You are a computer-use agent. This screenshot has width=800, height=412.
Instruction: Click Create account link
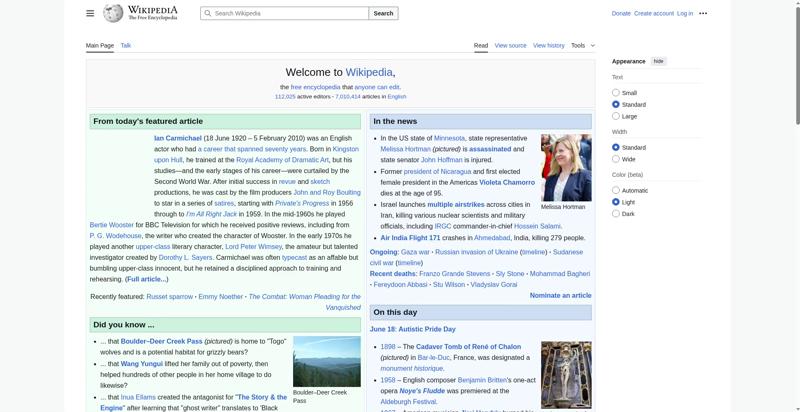click(x=654, y=13)
